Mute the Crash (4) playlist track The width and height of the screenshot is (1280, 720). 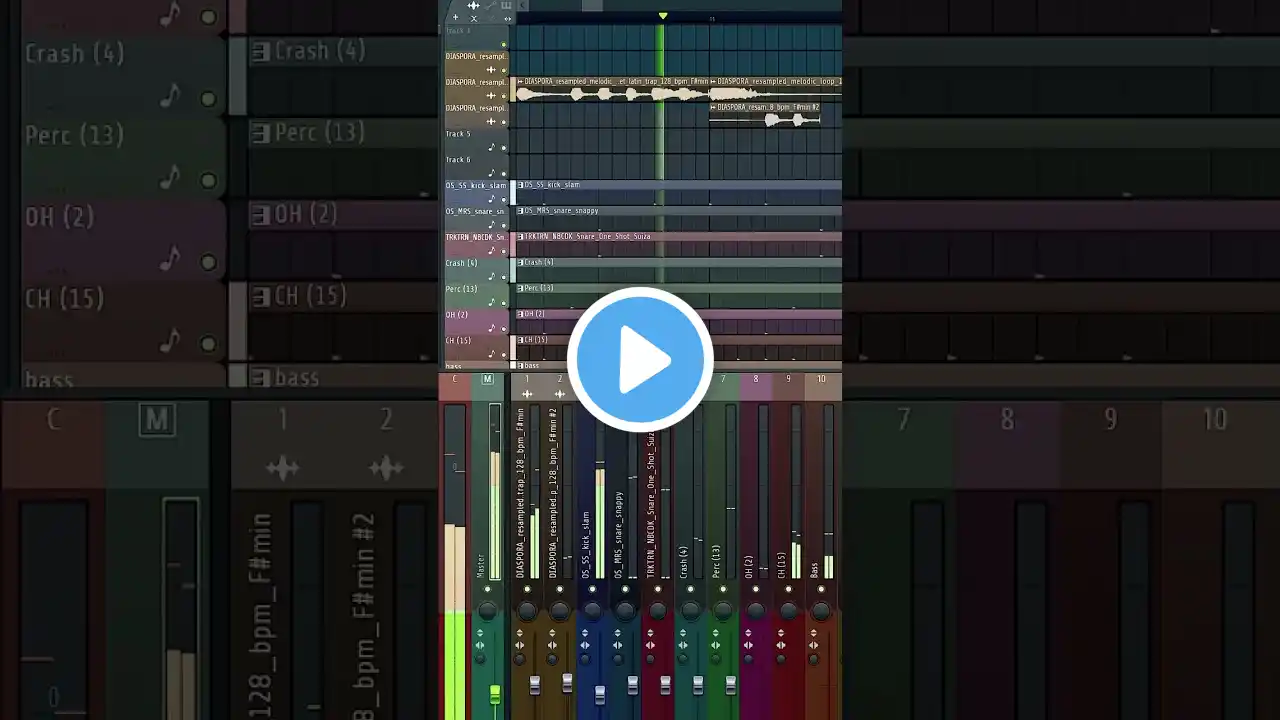point(504,277)
